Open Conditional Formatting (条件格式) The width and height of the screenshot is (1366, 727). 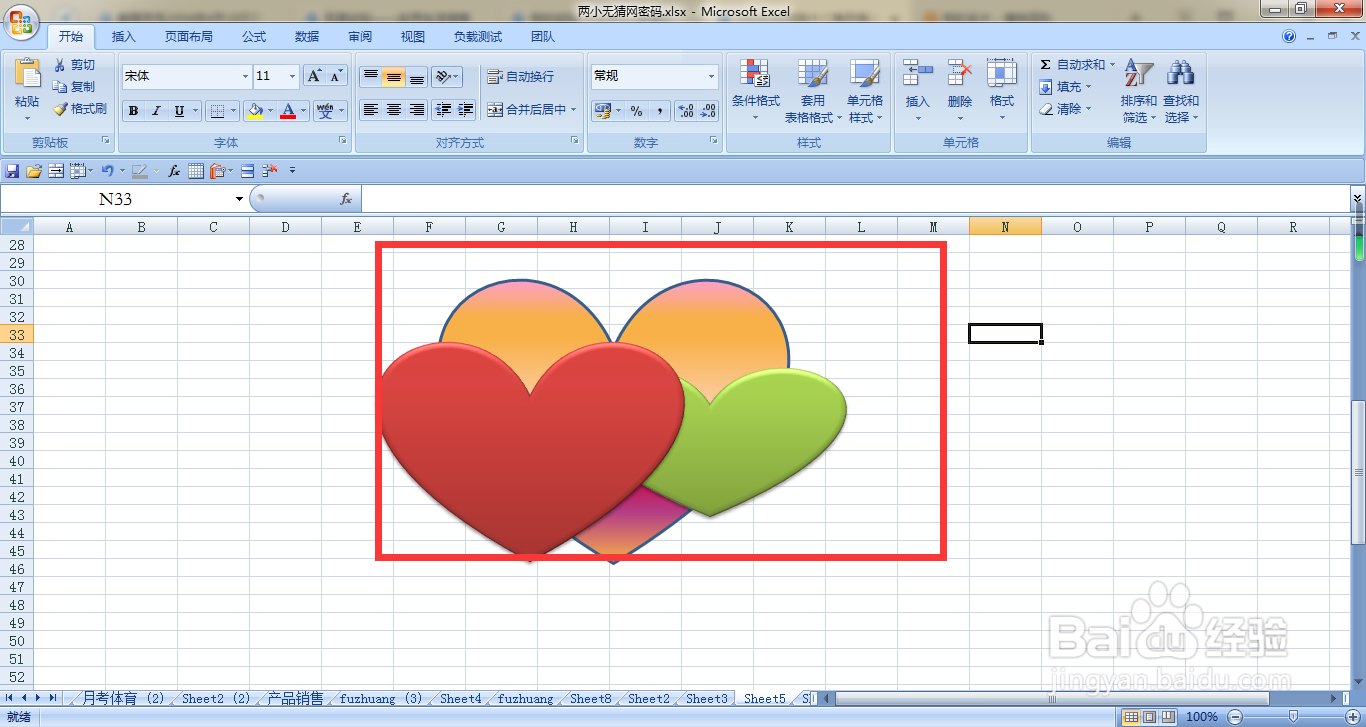[x=755, y=90]
